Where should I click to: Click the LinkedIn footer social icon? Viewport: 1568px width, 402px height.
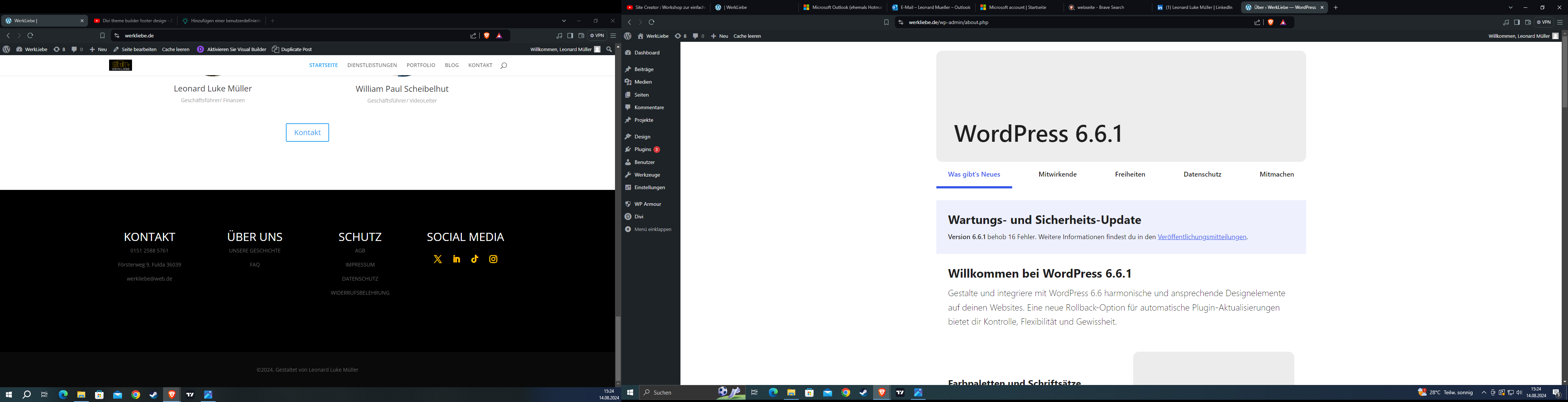click(456, 259)
